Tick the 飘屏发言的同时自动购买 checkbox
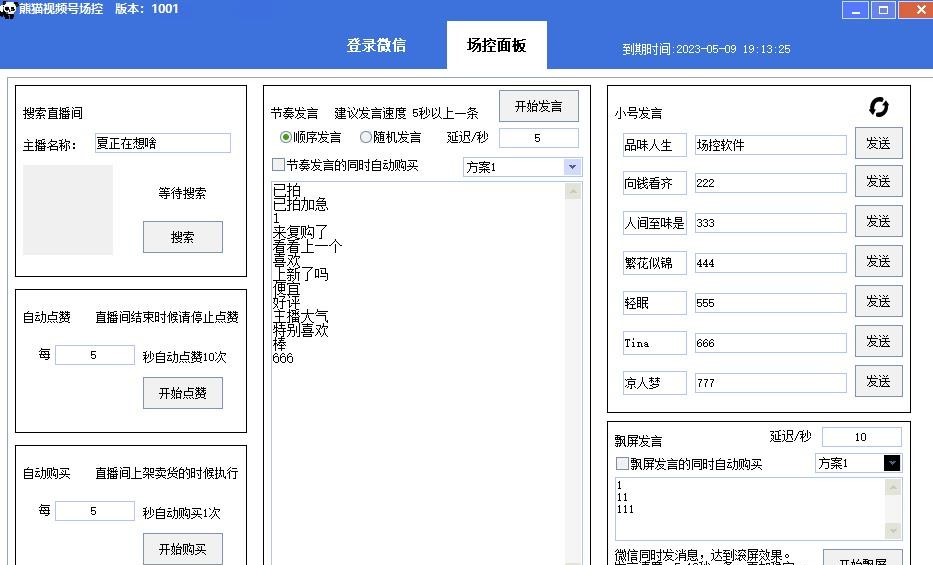This screenshot has width=933, height=588. click(x=622, y=463)
